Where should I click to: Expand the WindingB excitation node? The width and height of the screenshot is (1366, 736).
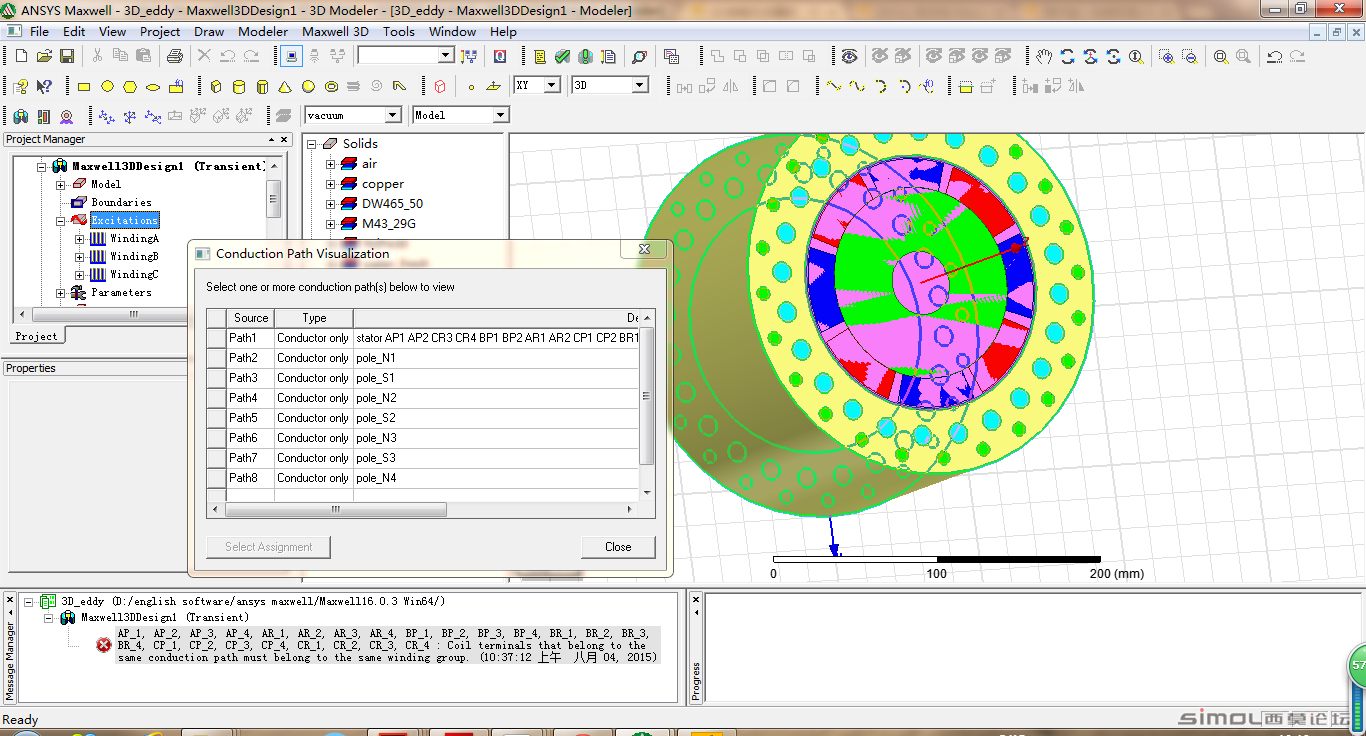[x=80, y=257]
